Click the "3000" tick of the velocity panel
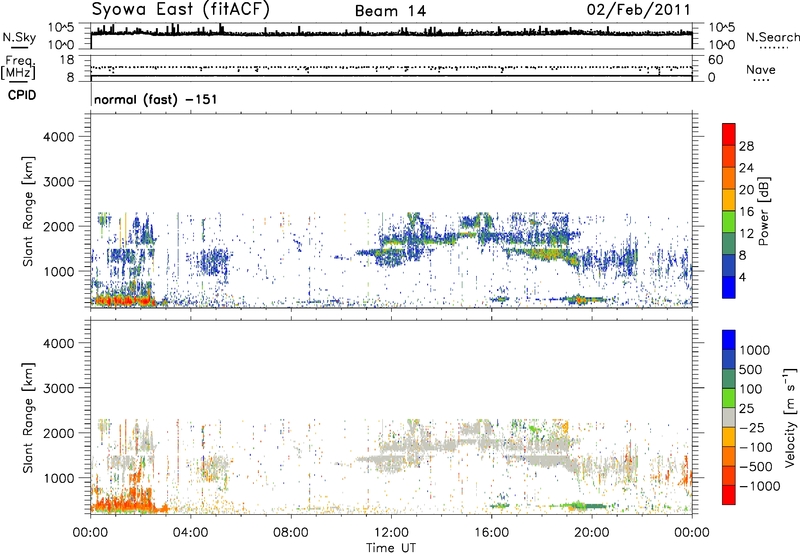 [x=58, y=388]
